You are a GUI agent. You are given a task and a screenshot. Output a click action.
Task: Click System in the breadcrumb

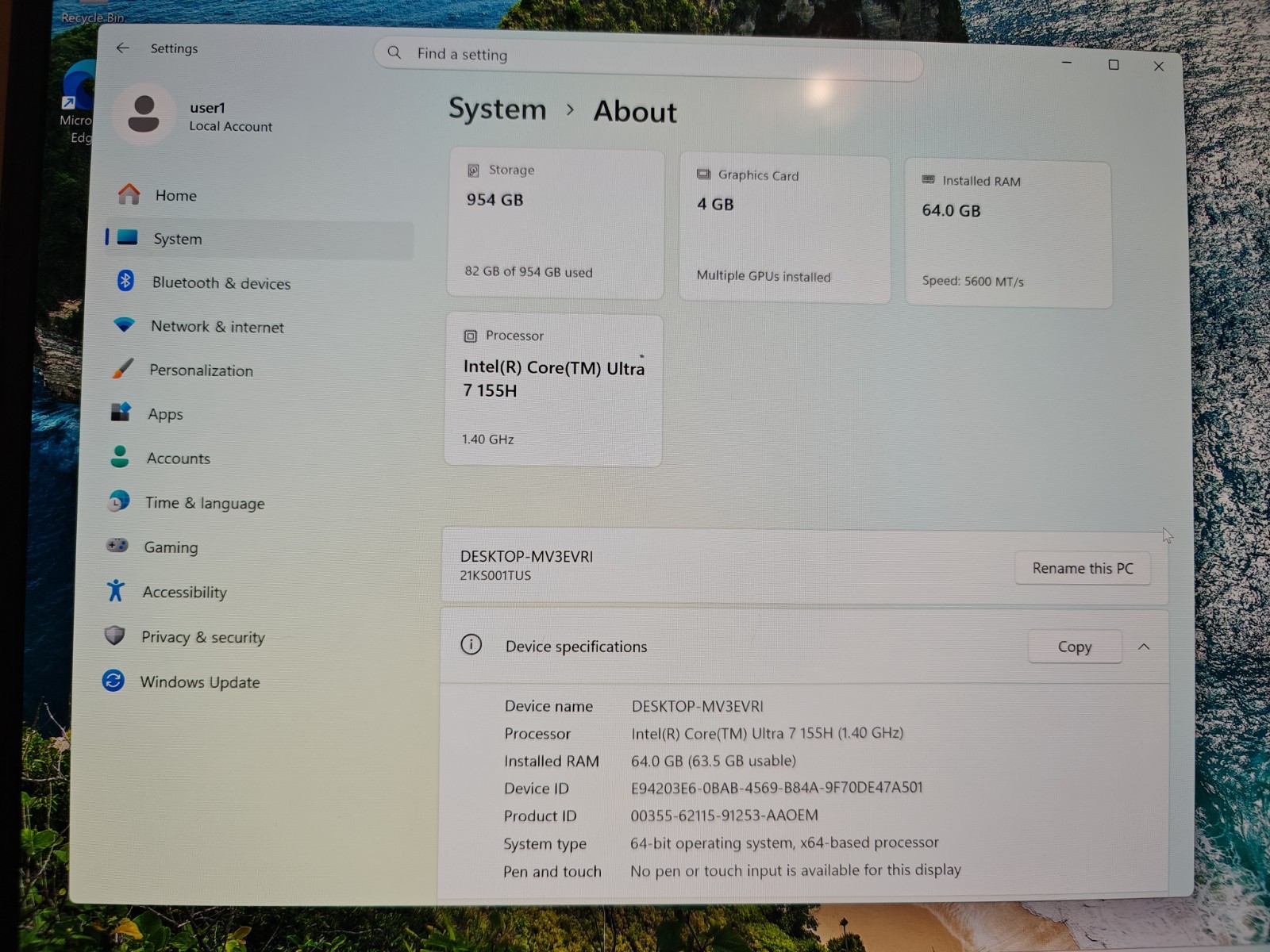(498, 109)
